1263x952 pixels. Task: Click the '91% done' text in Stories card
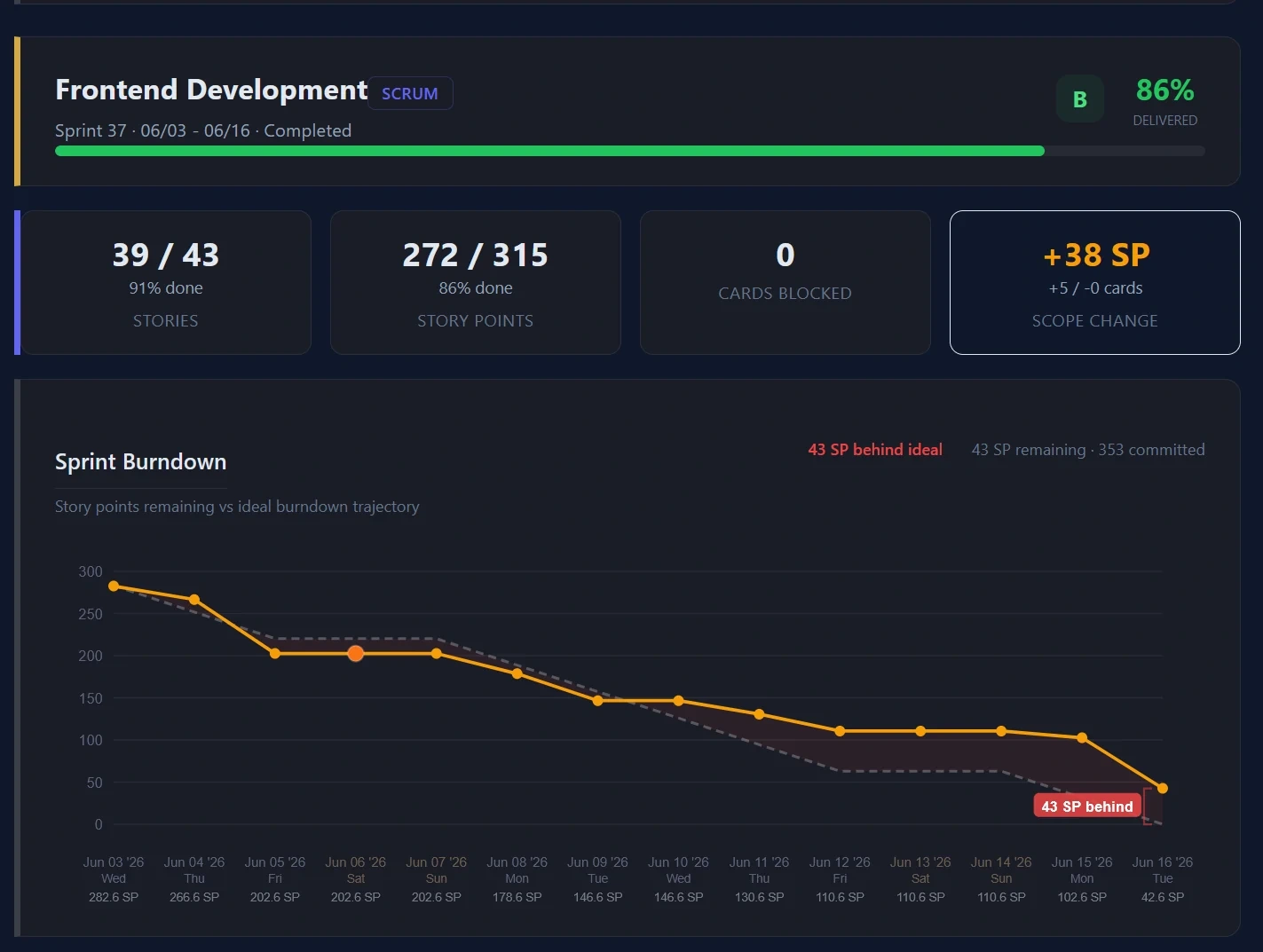coord(166,288)
